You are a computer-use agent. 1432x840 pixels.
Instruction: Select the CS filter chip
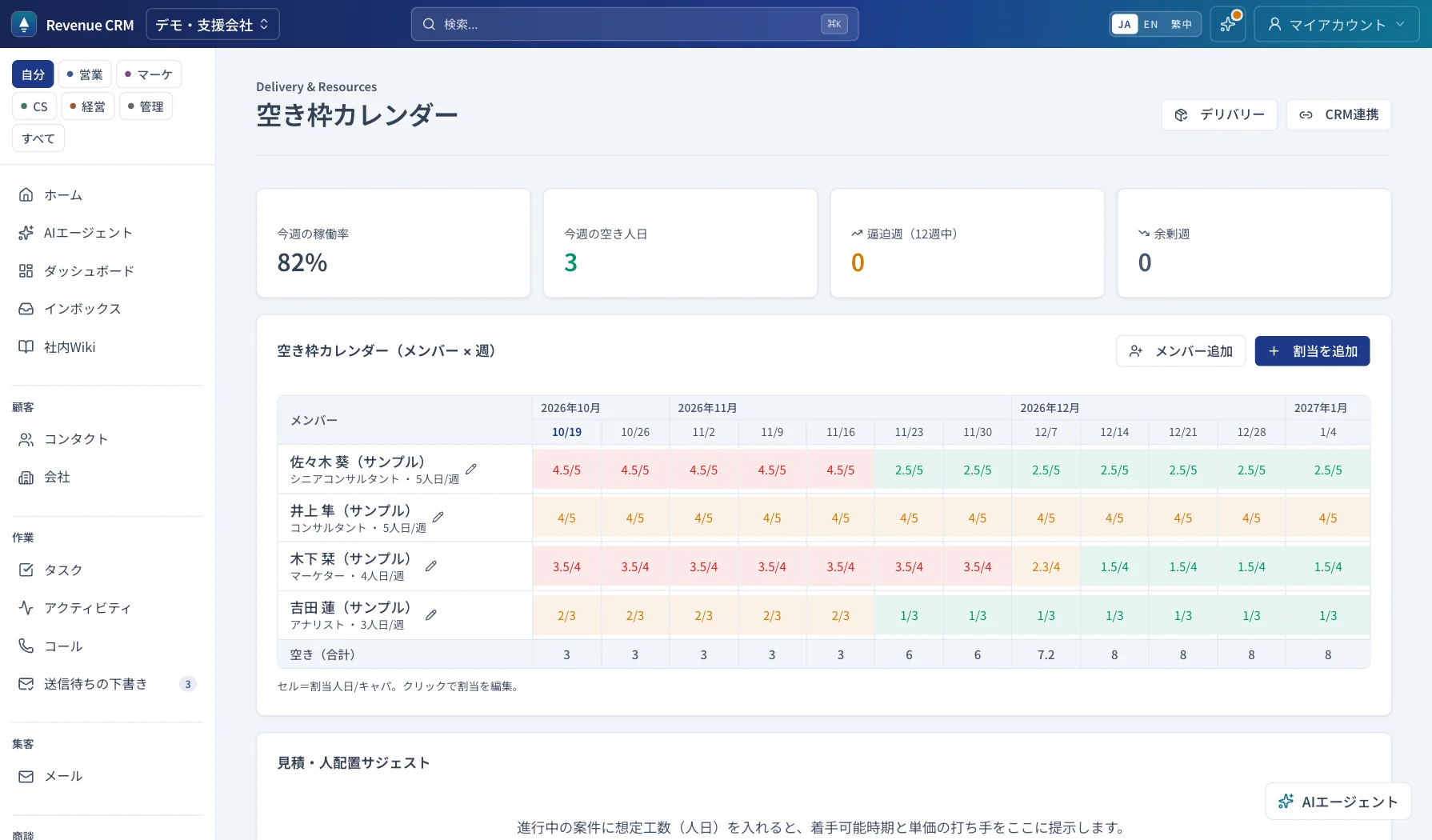pos(34,106)
